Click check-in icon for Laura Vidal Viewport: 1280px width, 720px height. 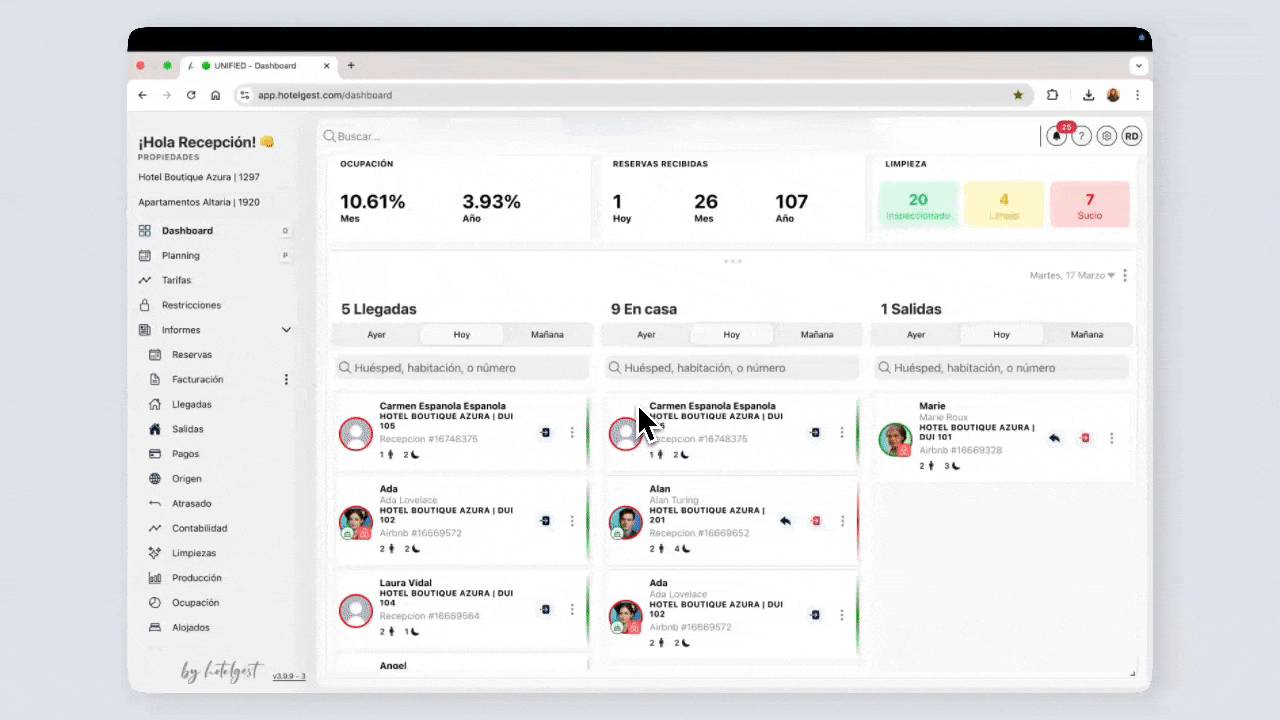pos(545,609)
